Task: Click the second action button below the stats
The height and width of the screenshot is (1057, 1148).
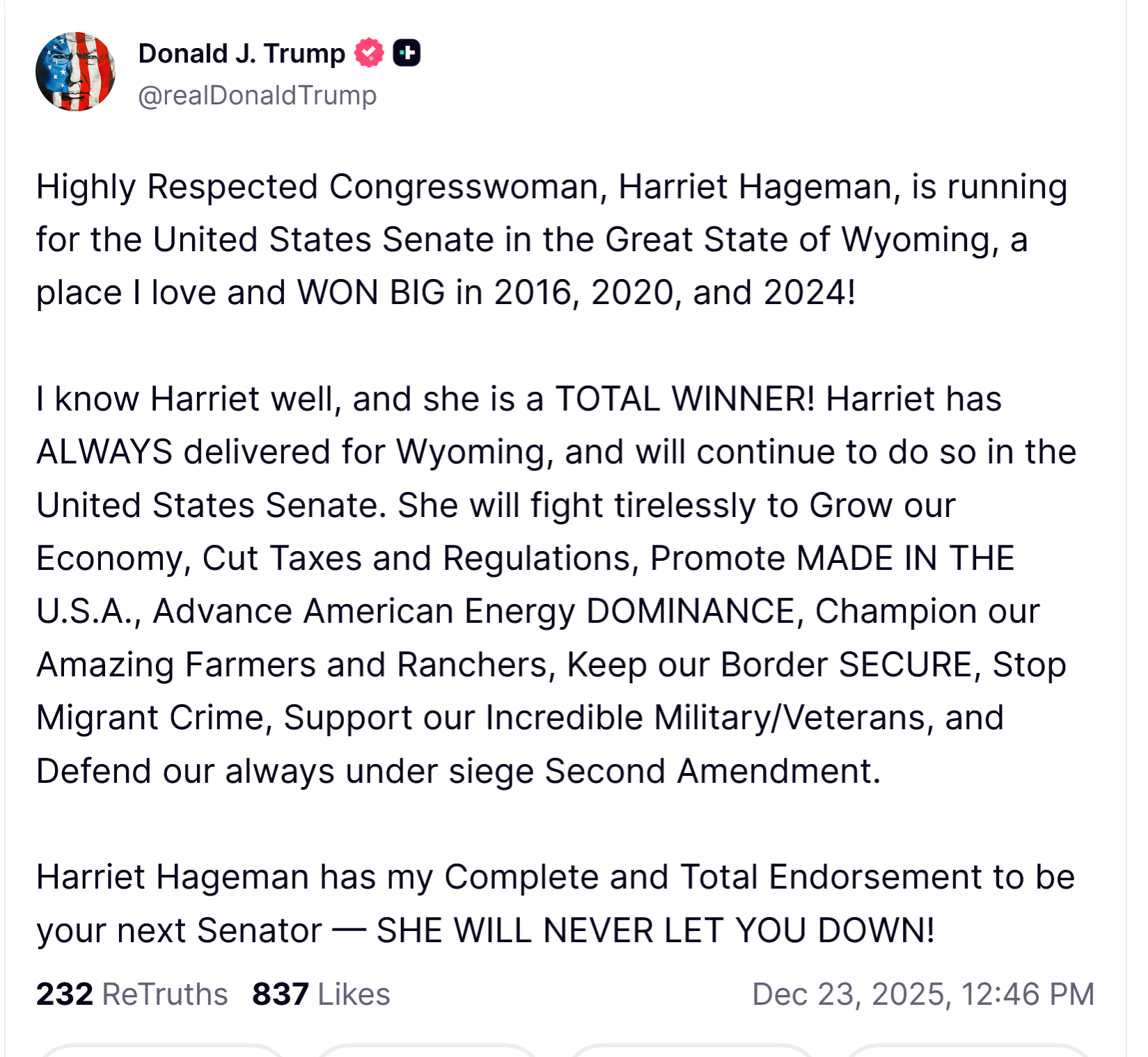Action: [x=426, y=1051]
